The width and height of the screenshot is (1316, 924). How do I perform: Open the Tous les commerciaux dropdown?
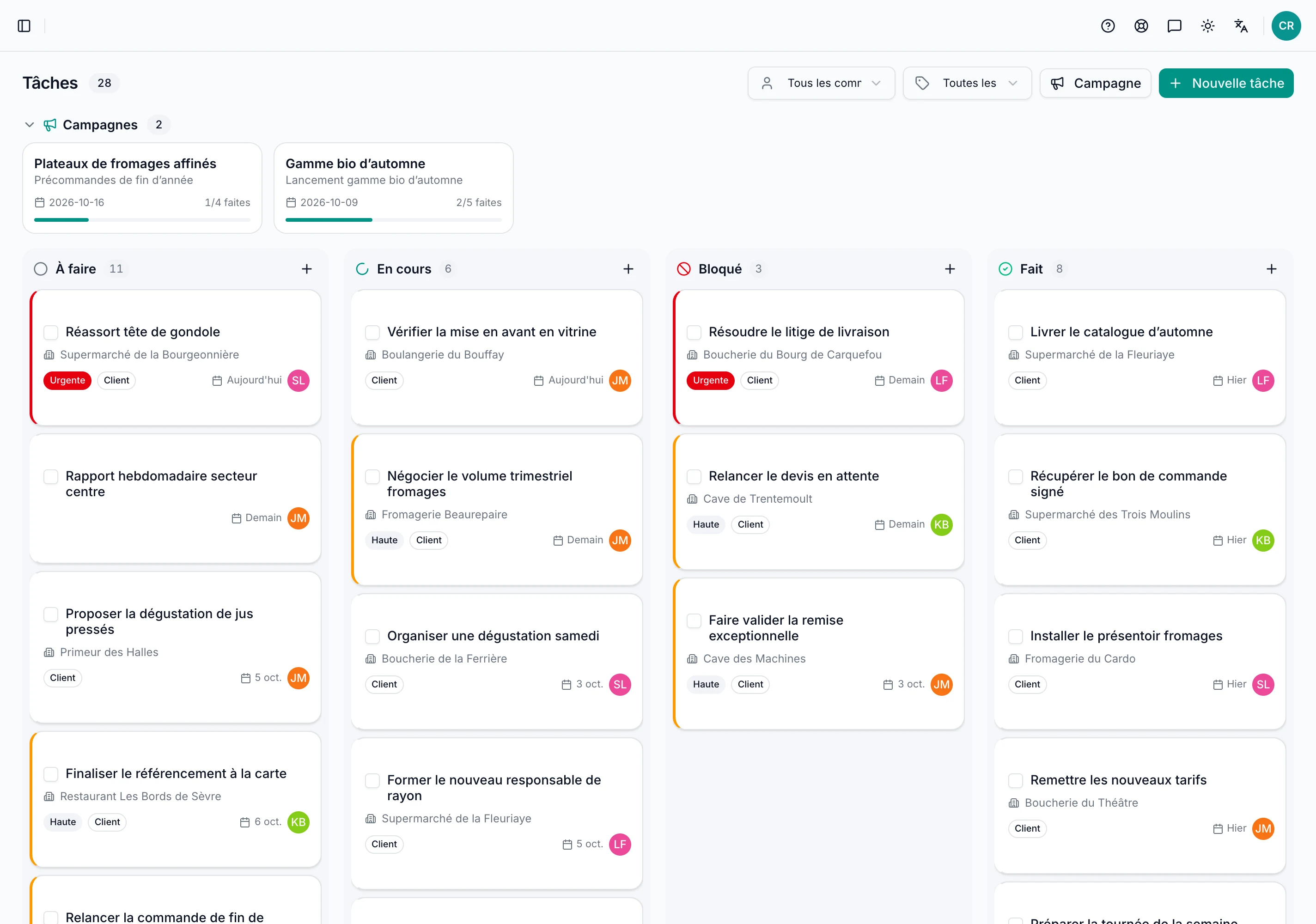click(x=821, y=83)
